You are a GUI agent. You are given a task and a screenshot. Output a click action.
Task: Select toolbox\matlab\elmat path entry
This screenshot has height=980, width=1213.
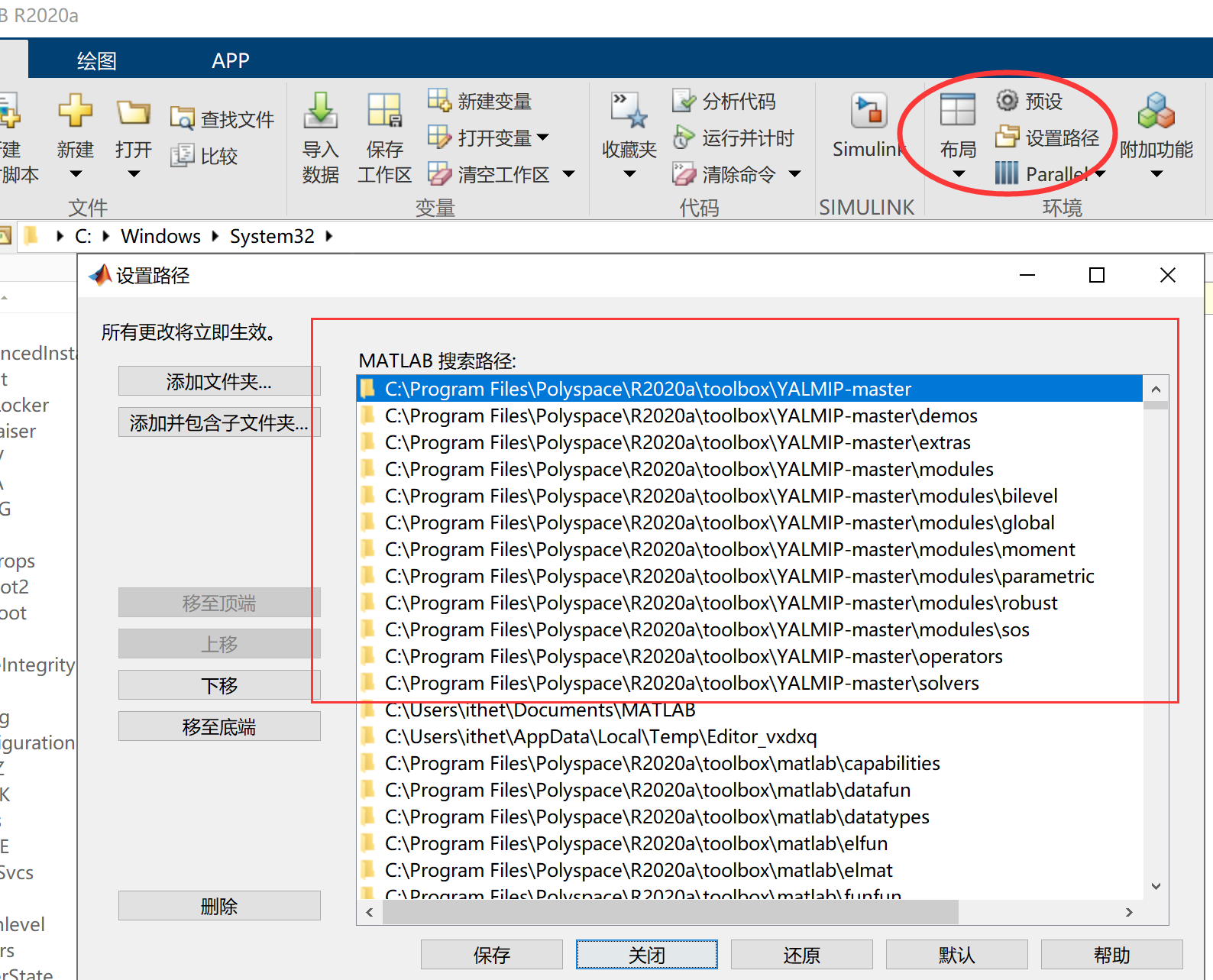(749, 870)
